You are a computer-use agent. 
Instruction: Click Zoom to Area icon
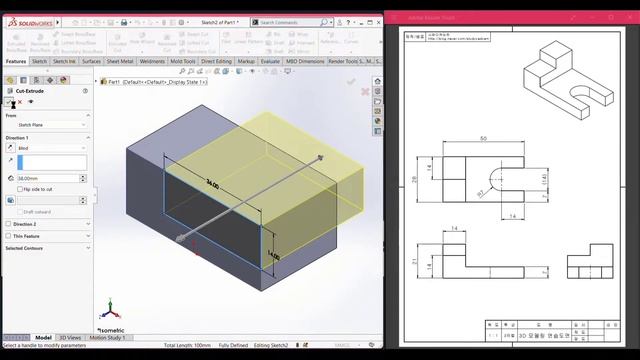click(x=191, y=71)
